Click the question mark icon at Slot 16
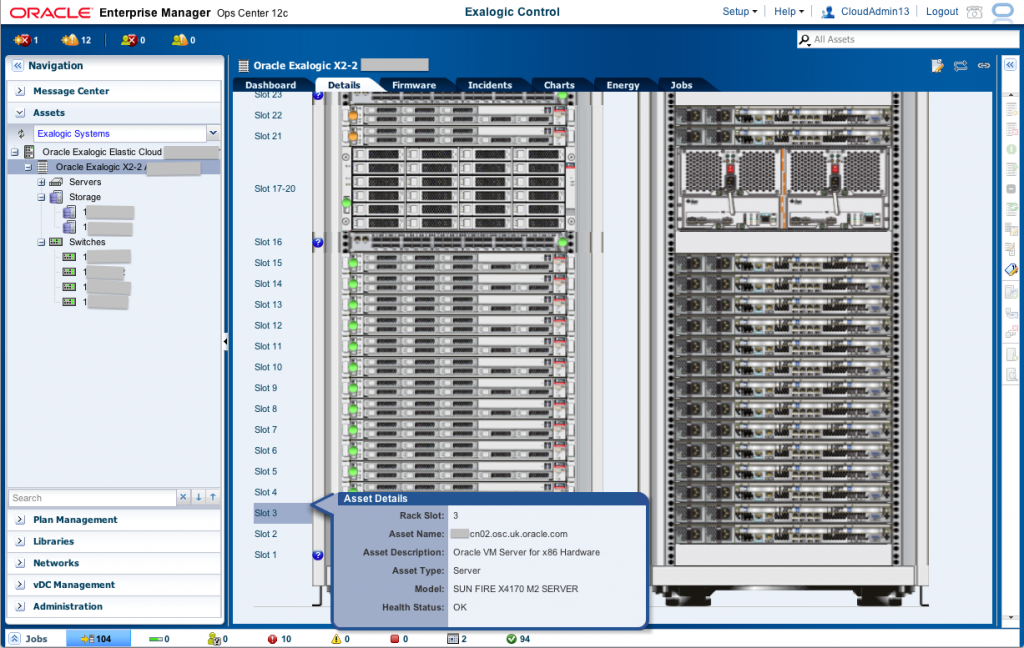The height and width of the screenshot is (648, 1024). [x=317, y=242]
